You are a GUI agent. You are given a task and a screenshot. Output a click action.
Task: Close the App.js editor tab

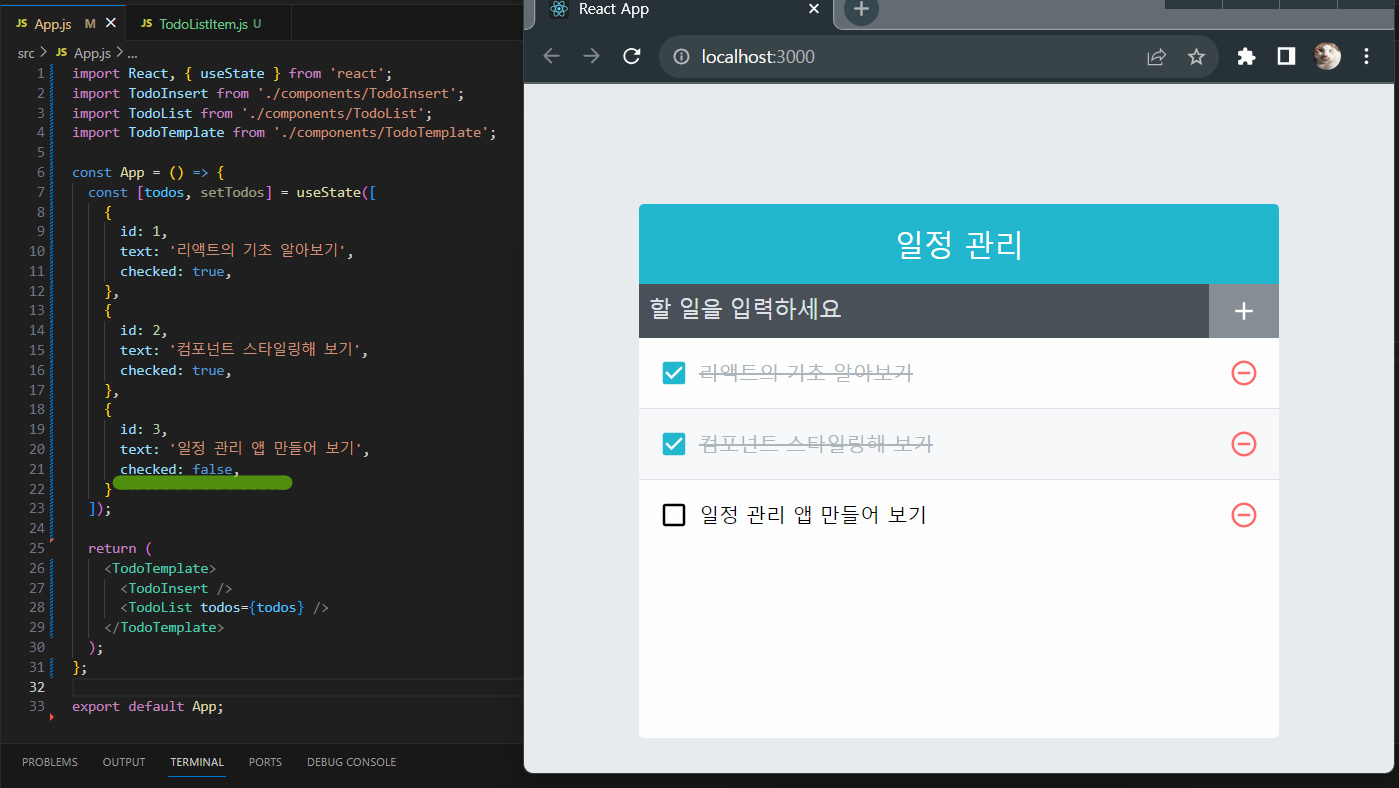point(110,23)
